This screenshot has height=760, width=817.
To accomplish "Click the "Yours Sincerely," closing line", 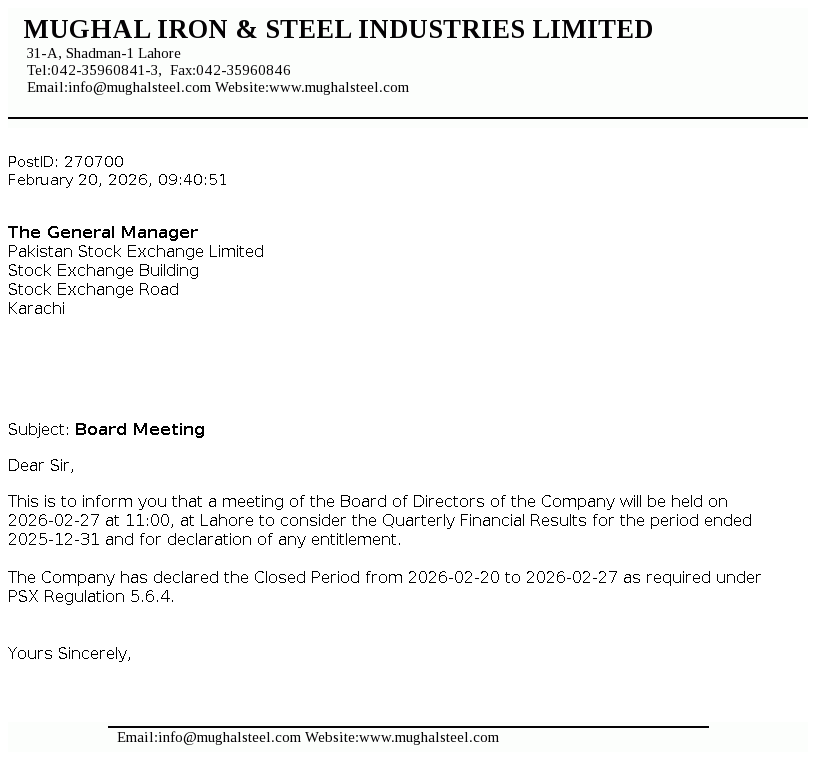I will click(x=70, y=654).
